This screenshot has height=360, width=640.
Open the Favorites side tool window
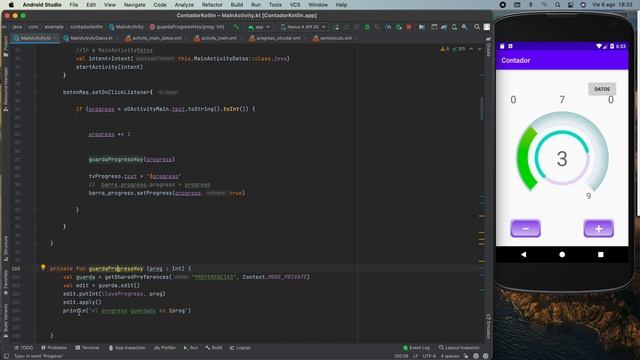coord(5,282)
